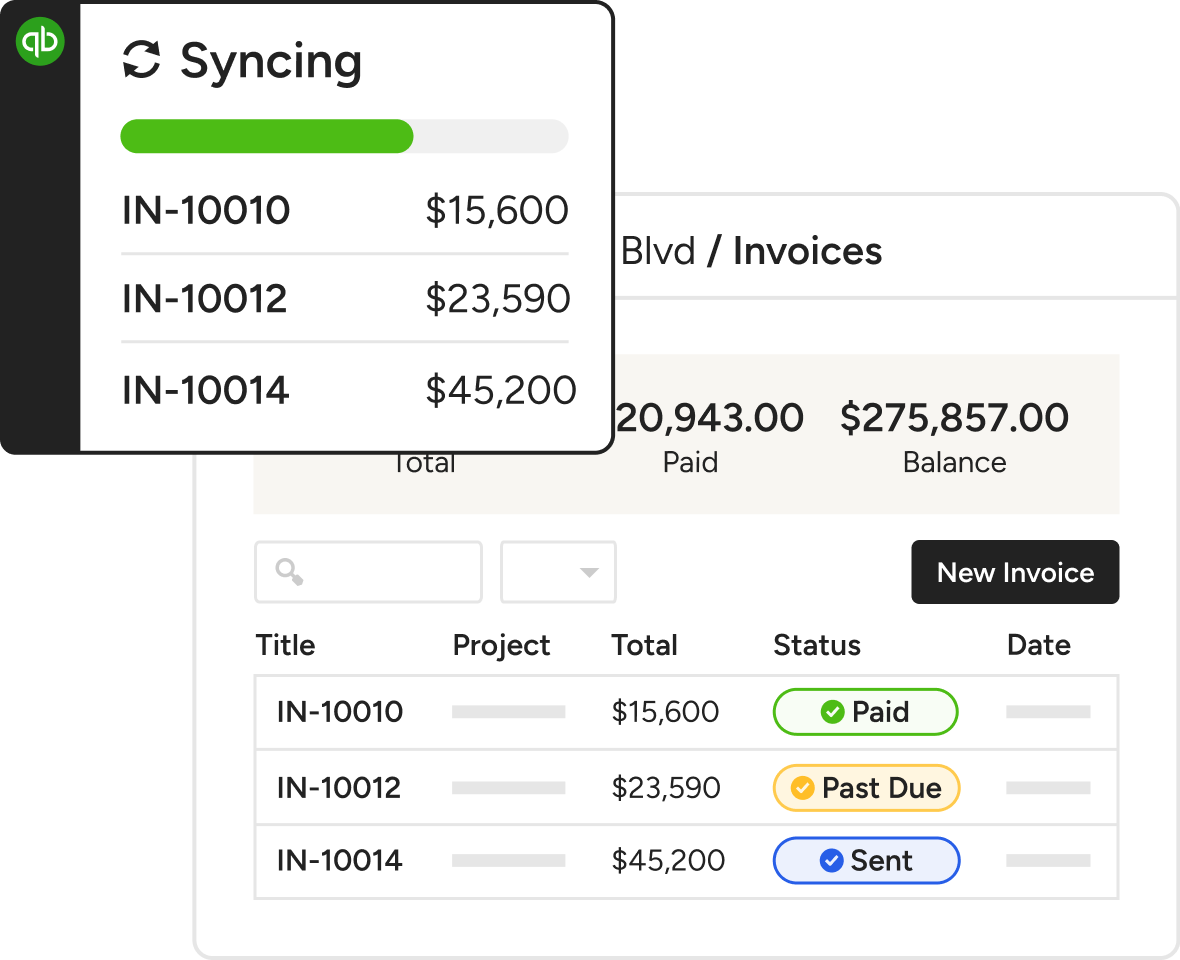Sort by the Status column header
1180x960 pixels.
(817, 646)
